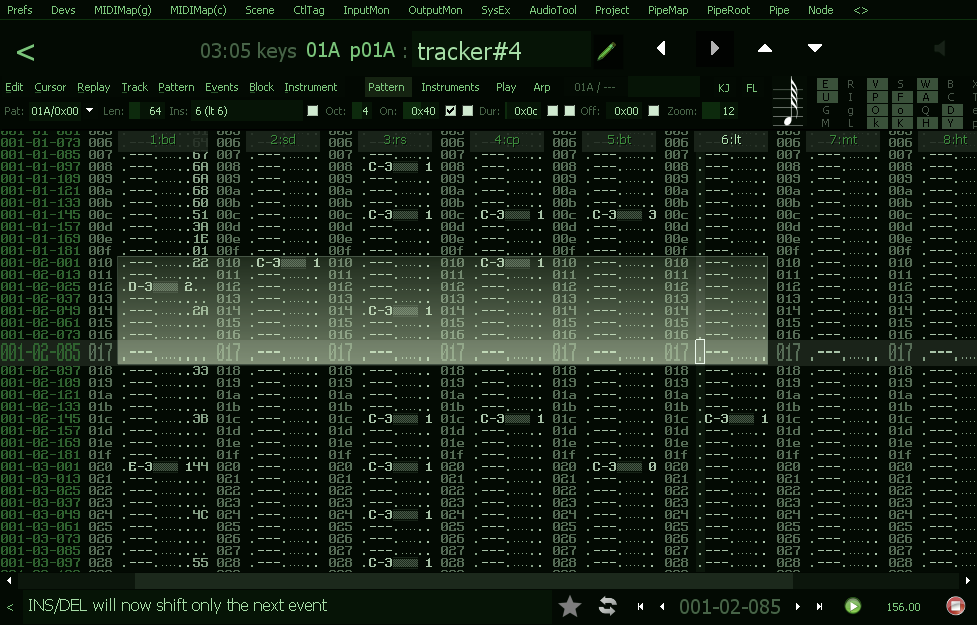Viewport: 977px width, 625px height.
Task: Switch to the Instruments tab
Action: 450,87
